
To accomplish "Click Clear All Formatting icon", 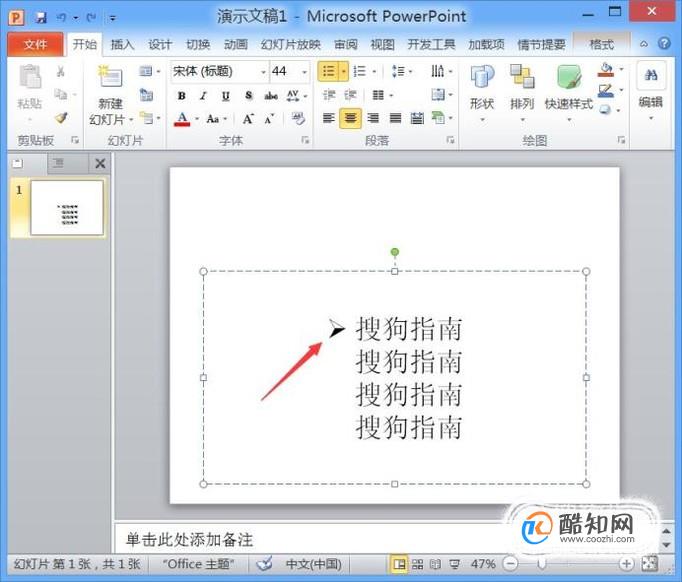I will point(298,118).
